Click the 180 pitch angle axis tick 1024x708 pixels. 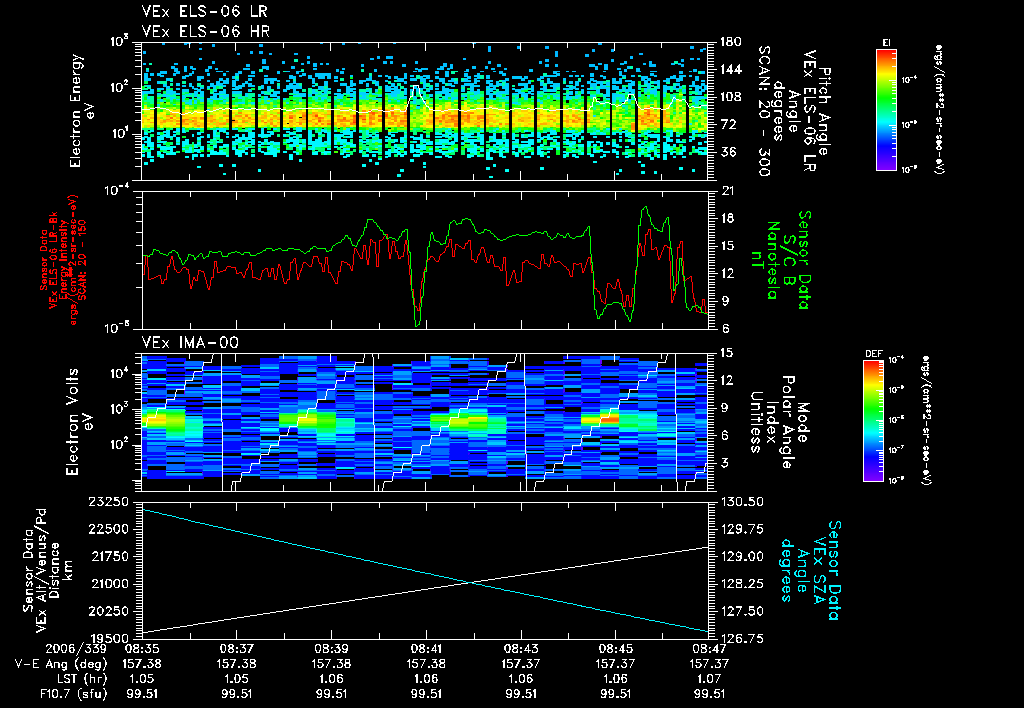(x=730, y=42)
